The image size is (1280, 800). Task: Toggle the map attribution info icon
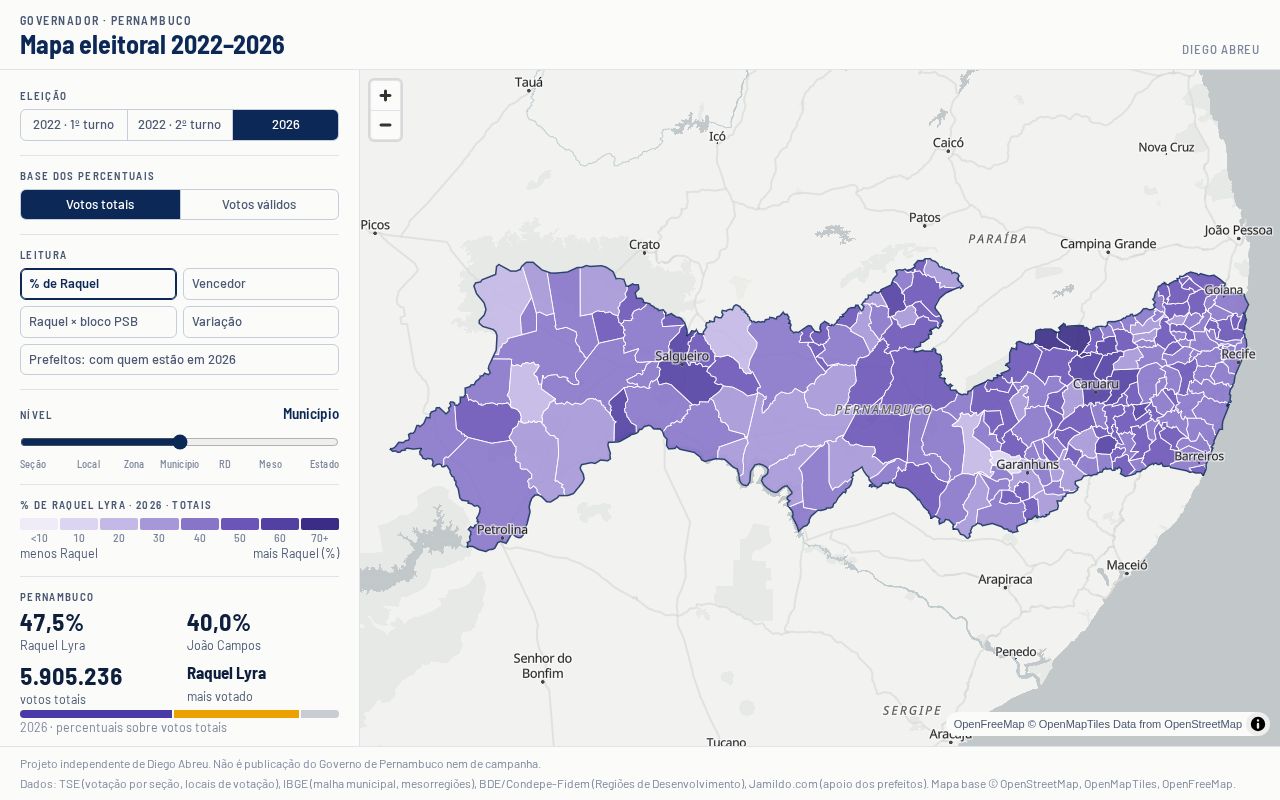point(1258,724)
